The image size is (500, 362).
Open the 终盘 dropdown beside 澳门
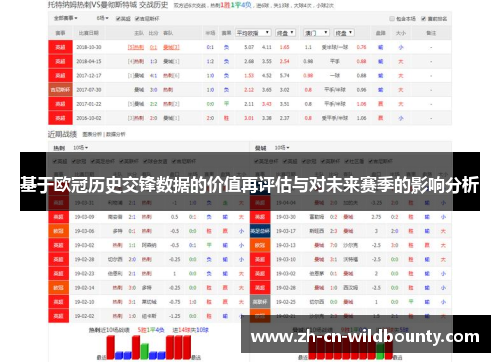click(344, 33)
